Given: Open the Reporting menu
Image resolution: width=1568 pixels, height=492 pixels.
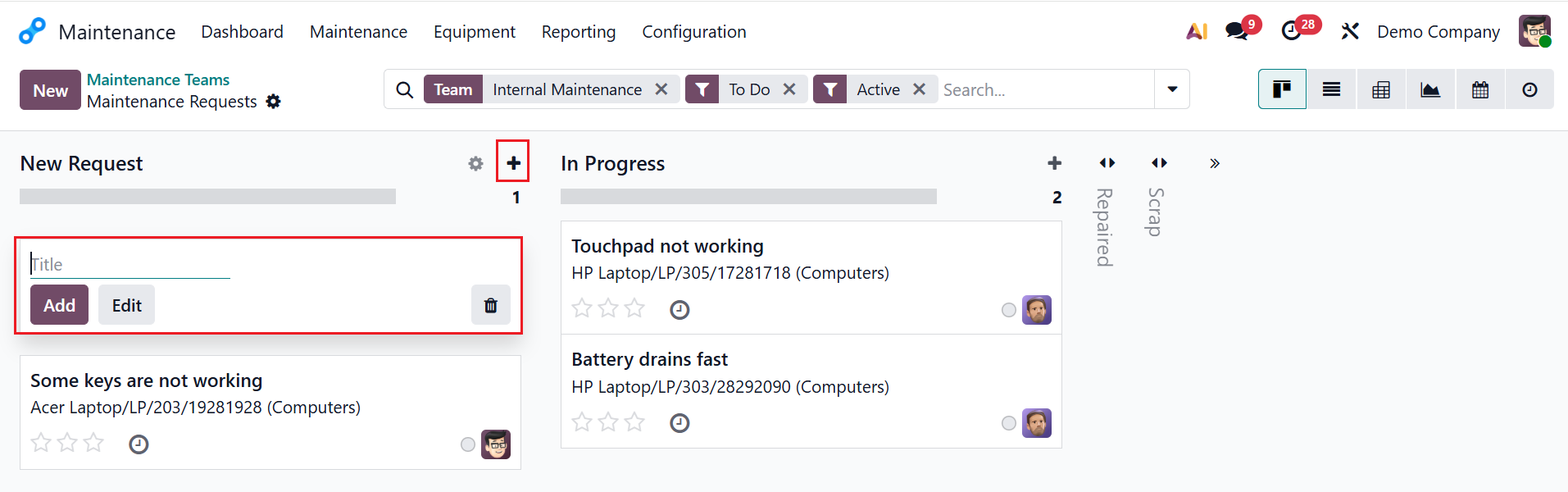Looking at the screenshot, I should click(578, 32).
